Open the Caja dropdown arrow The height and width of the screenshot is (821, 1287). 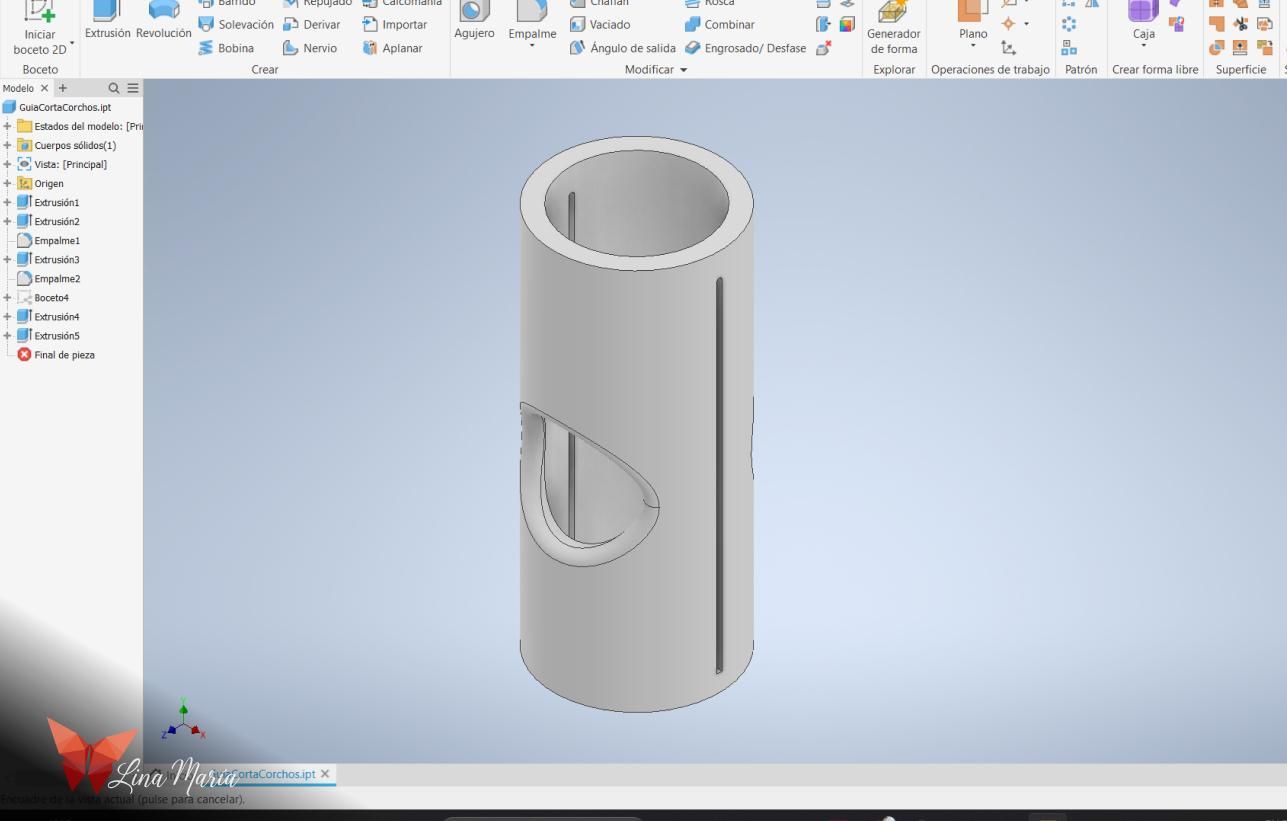click(1144, 46)
